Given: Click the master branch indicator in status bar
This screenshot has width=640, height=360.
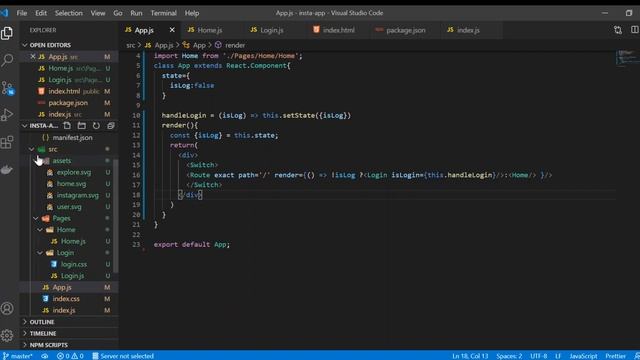Looking at the screenshot, I should pyautogui.click(x=17, y=356).
